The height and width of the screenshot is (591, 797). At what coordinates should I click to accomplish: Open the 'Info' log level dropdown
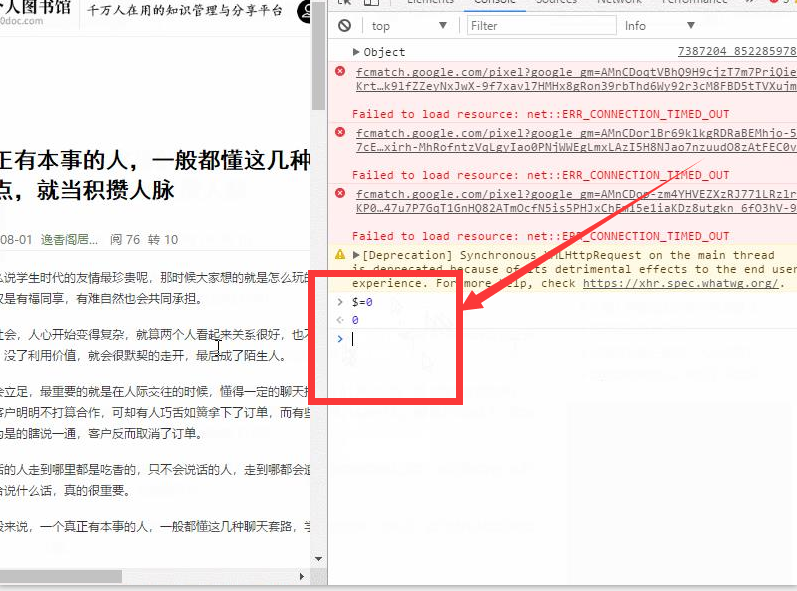[659, 26]
